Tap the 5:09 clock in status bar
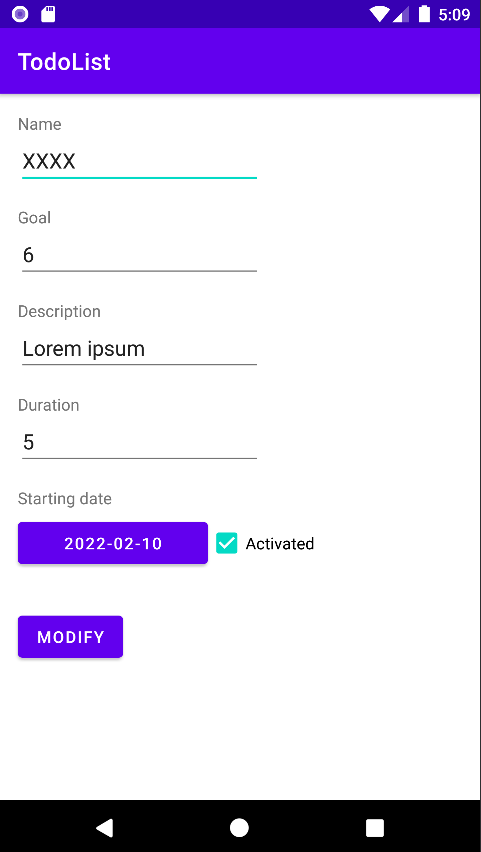Screen dimensions: 481x852 454,15
